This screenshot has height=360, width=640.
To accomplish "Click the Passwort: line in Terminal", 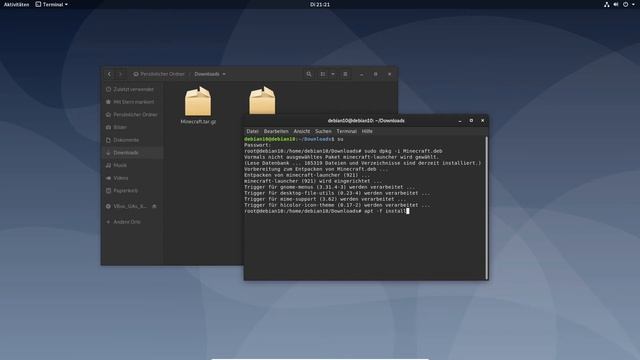I will pyautogui.click(x=258, y=145).
